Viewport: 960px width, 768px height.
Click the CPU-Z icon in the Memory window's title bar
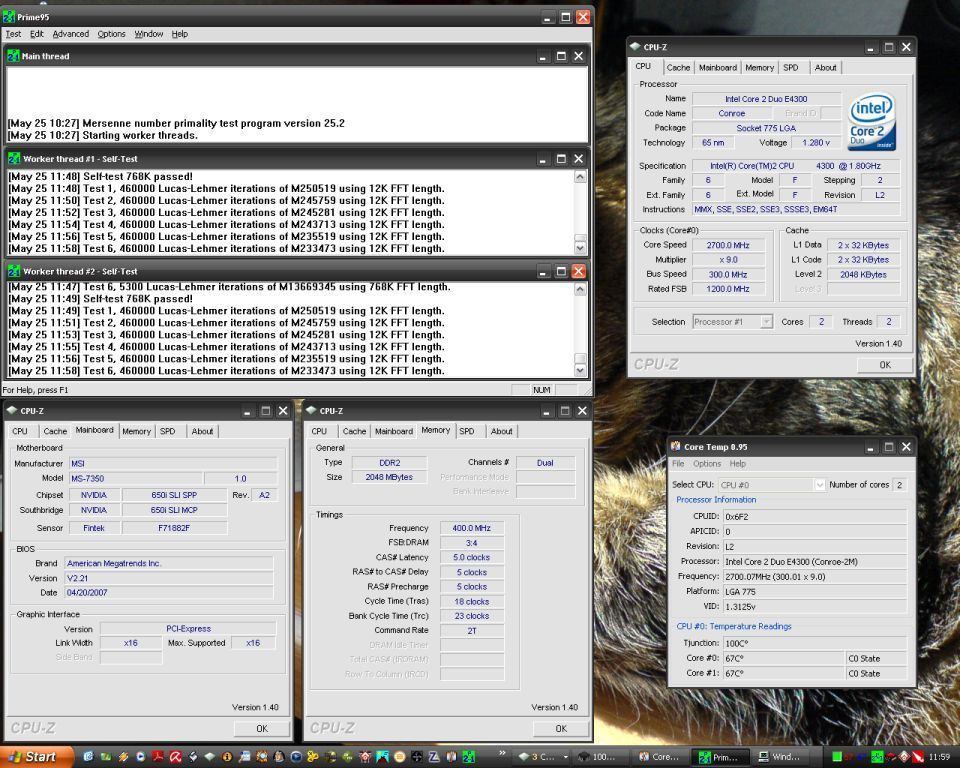[311, 410]
